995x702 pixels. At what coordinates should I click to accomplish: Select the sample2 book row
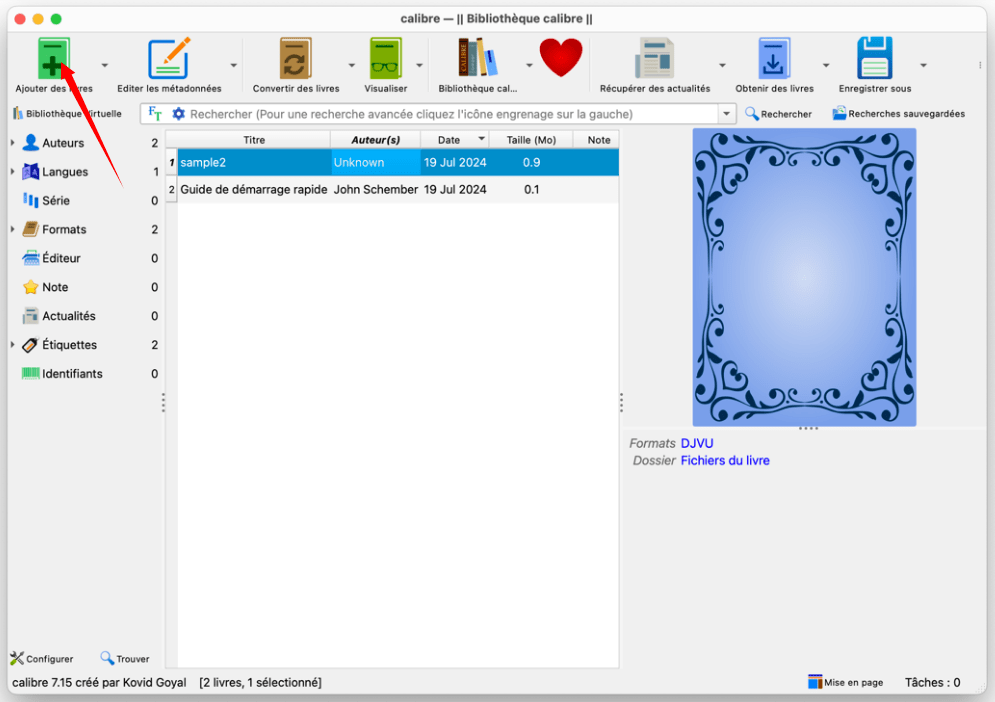click(392, 162)
